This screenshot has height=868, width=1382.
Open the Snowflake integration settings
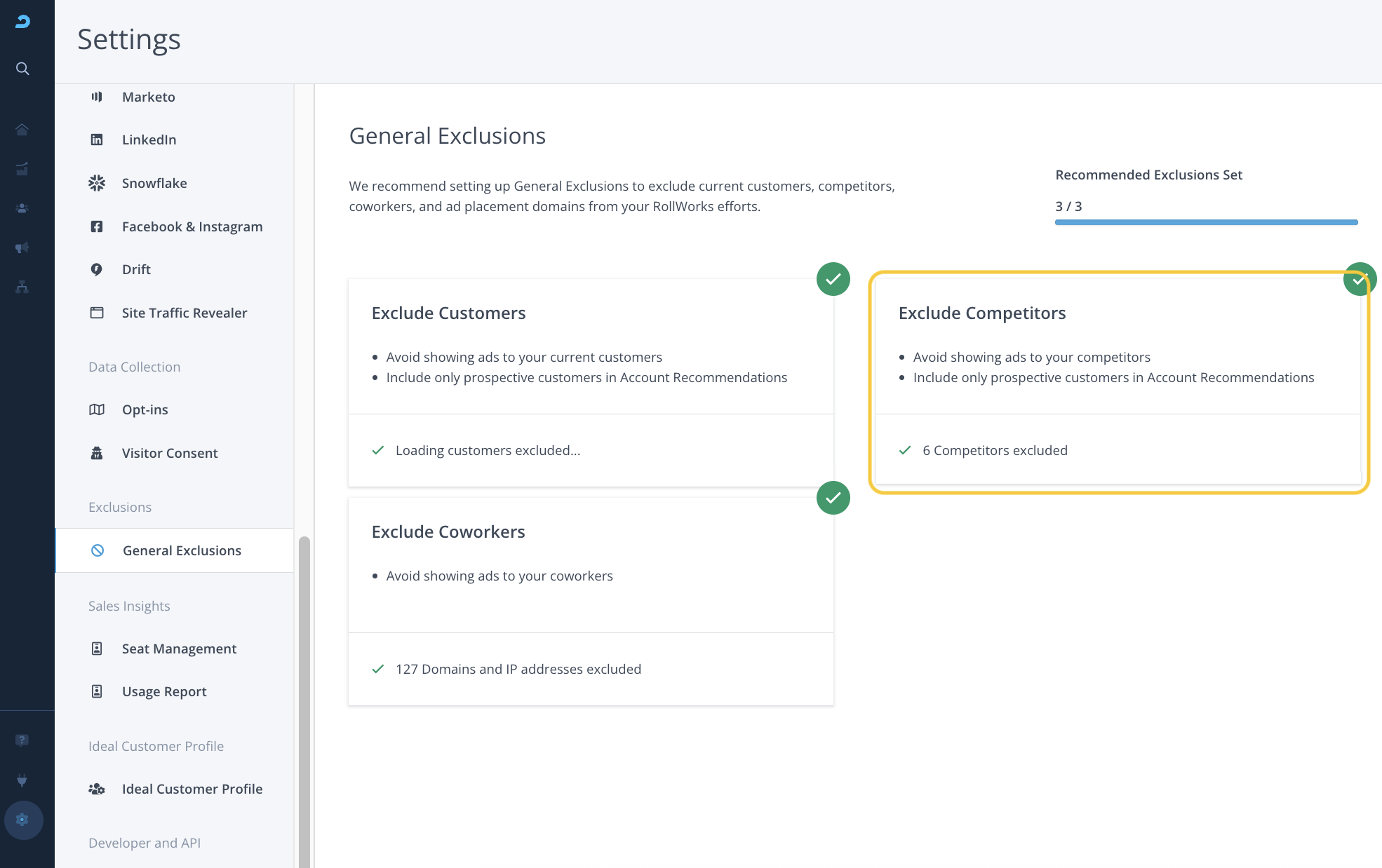(x=154, y=183)
